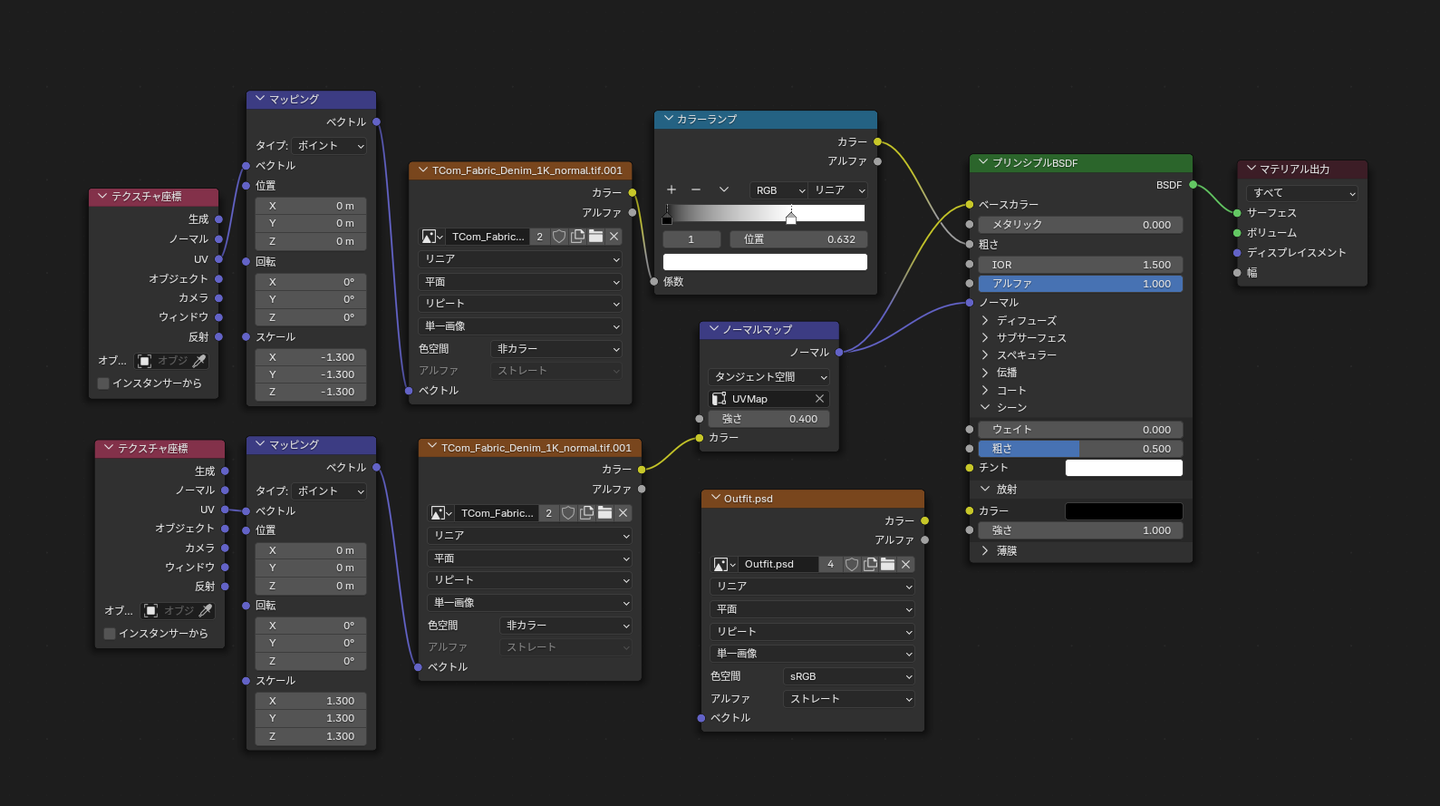The width and height of the screenshot is (1440, 806).
Task: Open the カラーランプ tools chevron menu
Action: [723, 190]
